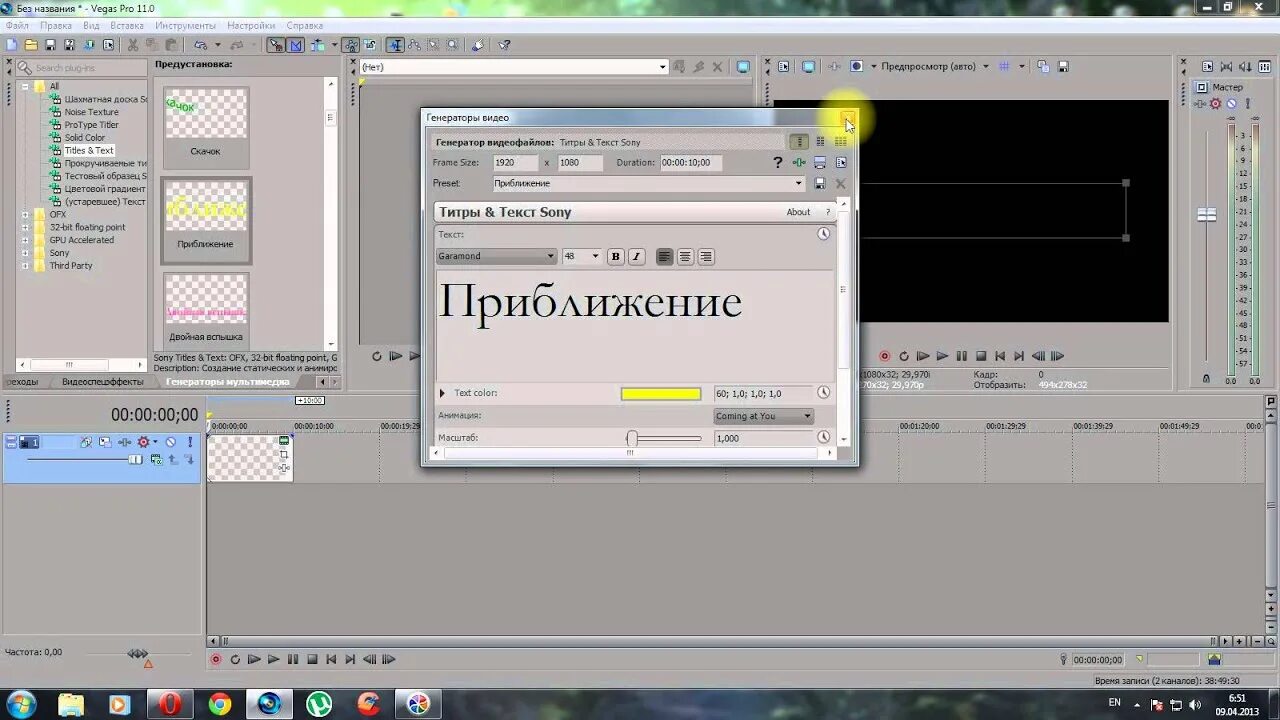Click the timeline Stop button
Viewport: 1280px width, 720px height.
click(x=312, y=659)
